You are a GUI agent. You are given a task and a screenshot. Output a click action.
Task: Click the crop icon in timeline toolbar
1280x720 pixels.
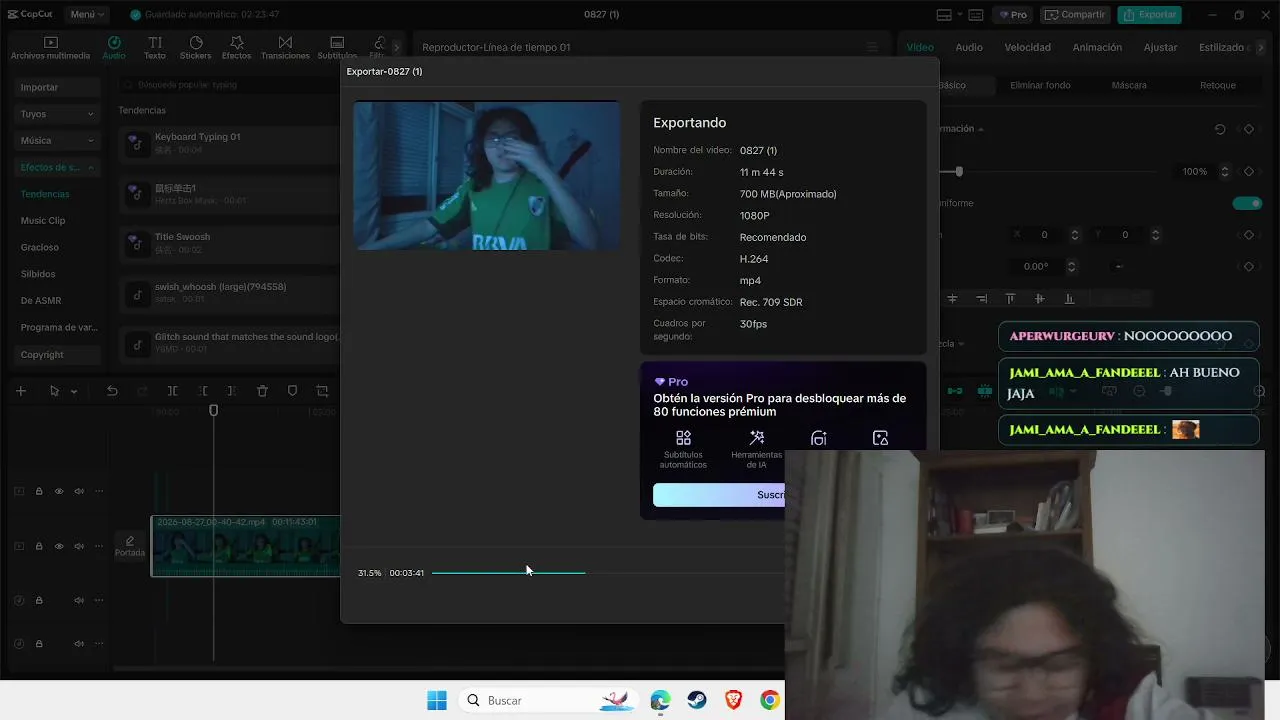click(322, 391)
